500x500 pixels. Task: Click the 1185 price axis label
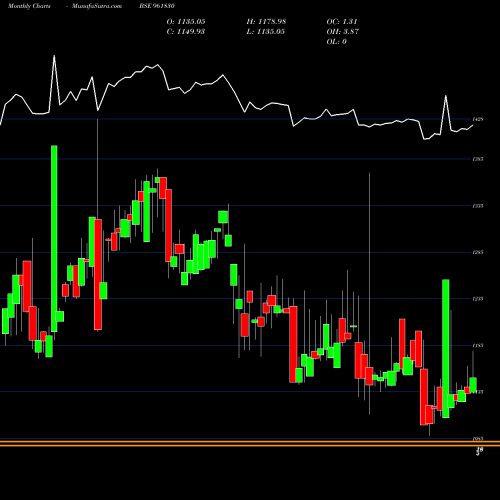(478, 346)
